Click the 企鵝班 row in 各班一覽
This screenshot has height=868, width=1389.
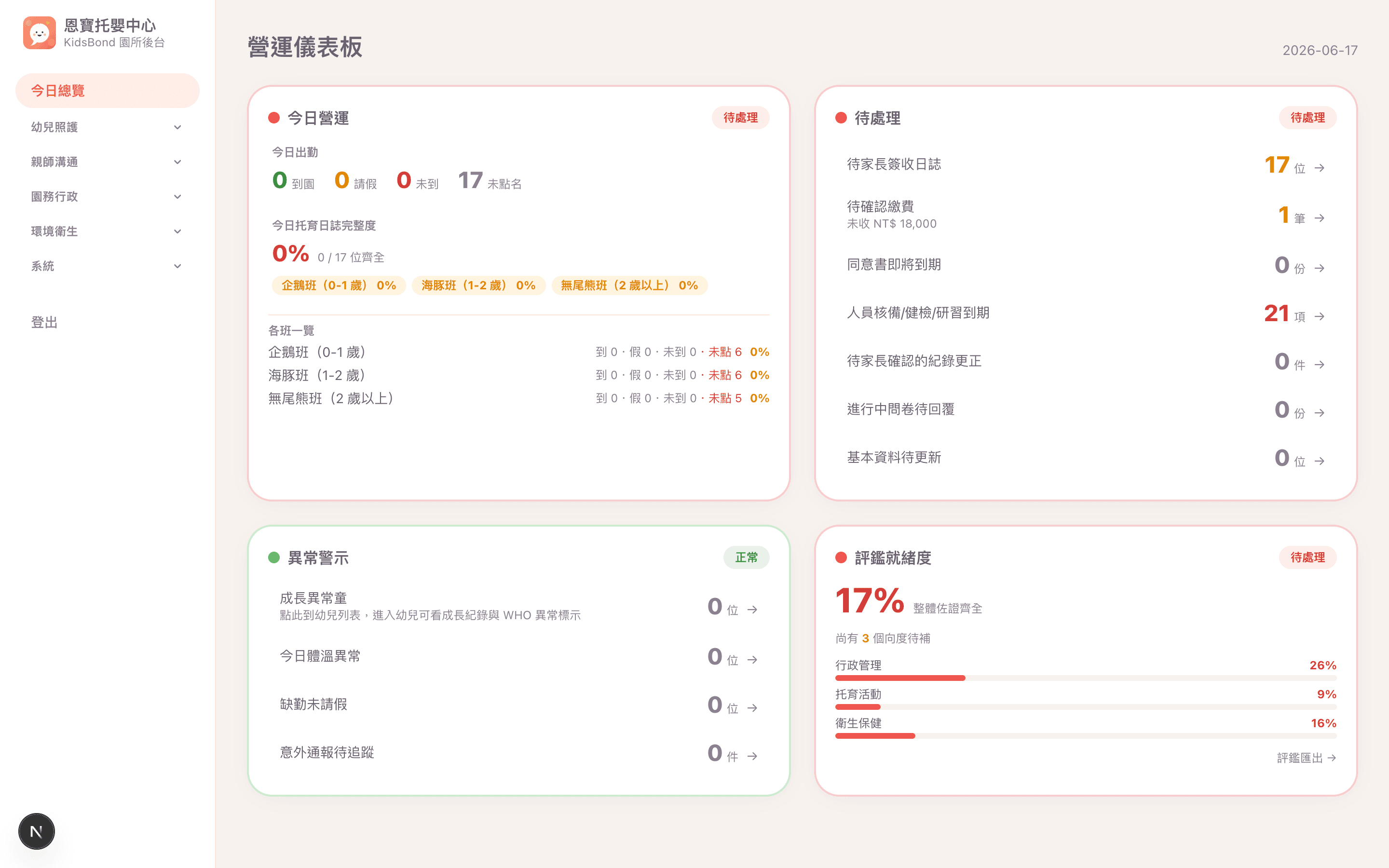tap(518, 352)
